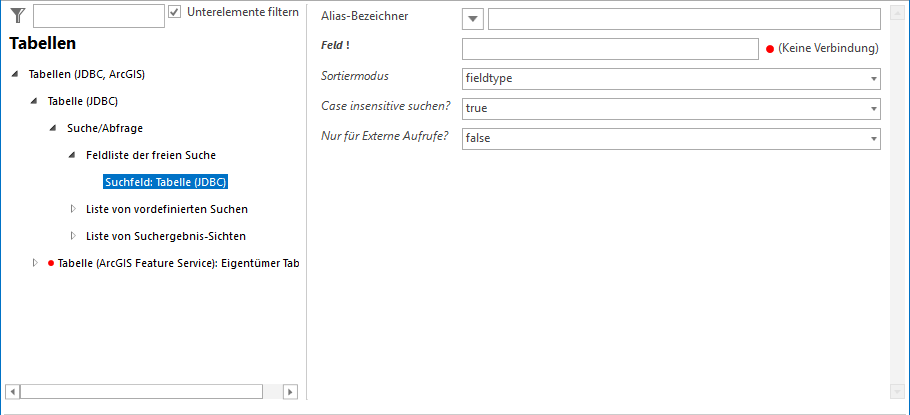Toggle the Unterelemente filtern checkbox
Image resolution: width=910 pixels, height=415 pixels.
pos(175,12)
